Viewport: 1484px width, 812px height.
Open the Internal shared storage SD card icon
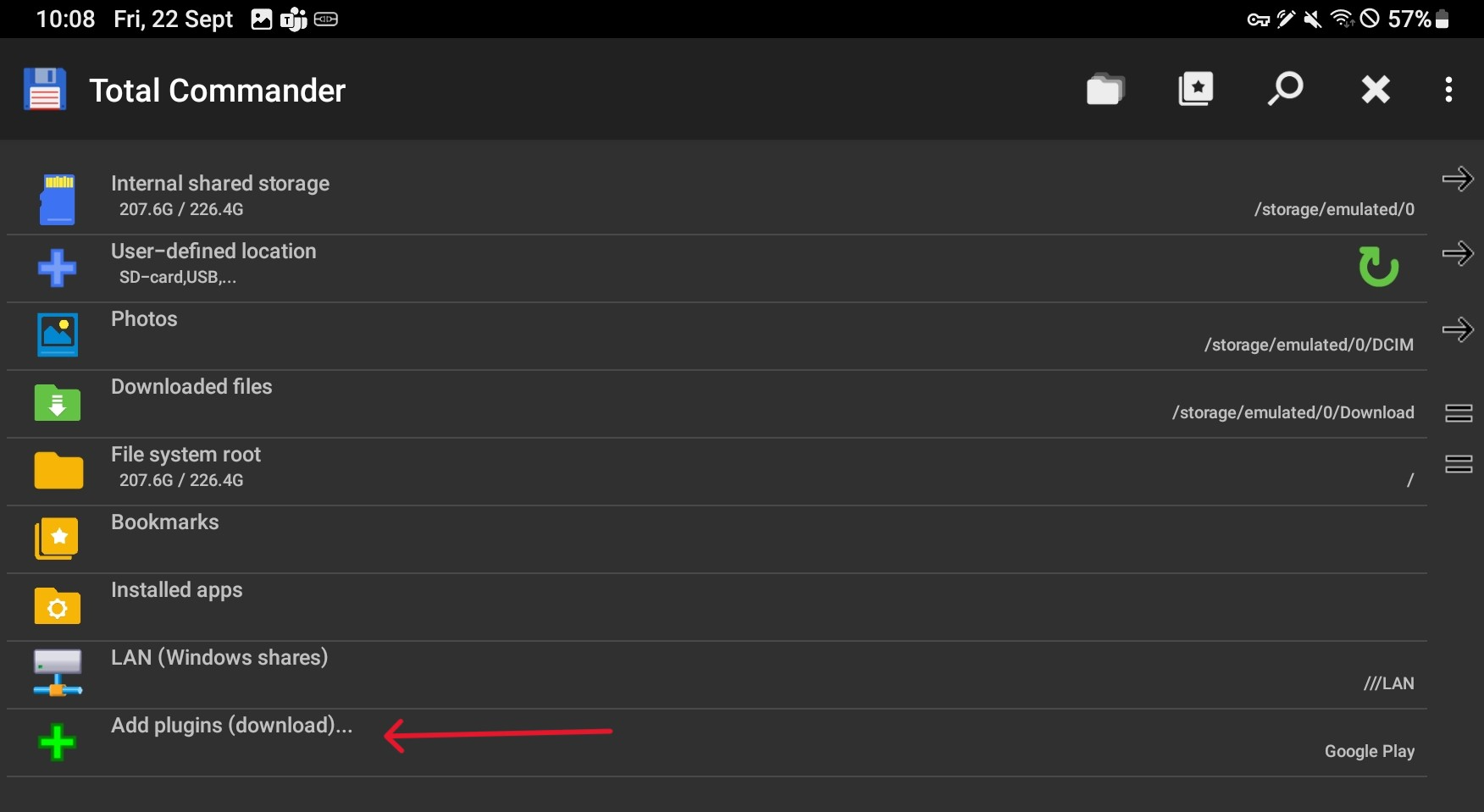pyautogui.click(x=58, y=200)
